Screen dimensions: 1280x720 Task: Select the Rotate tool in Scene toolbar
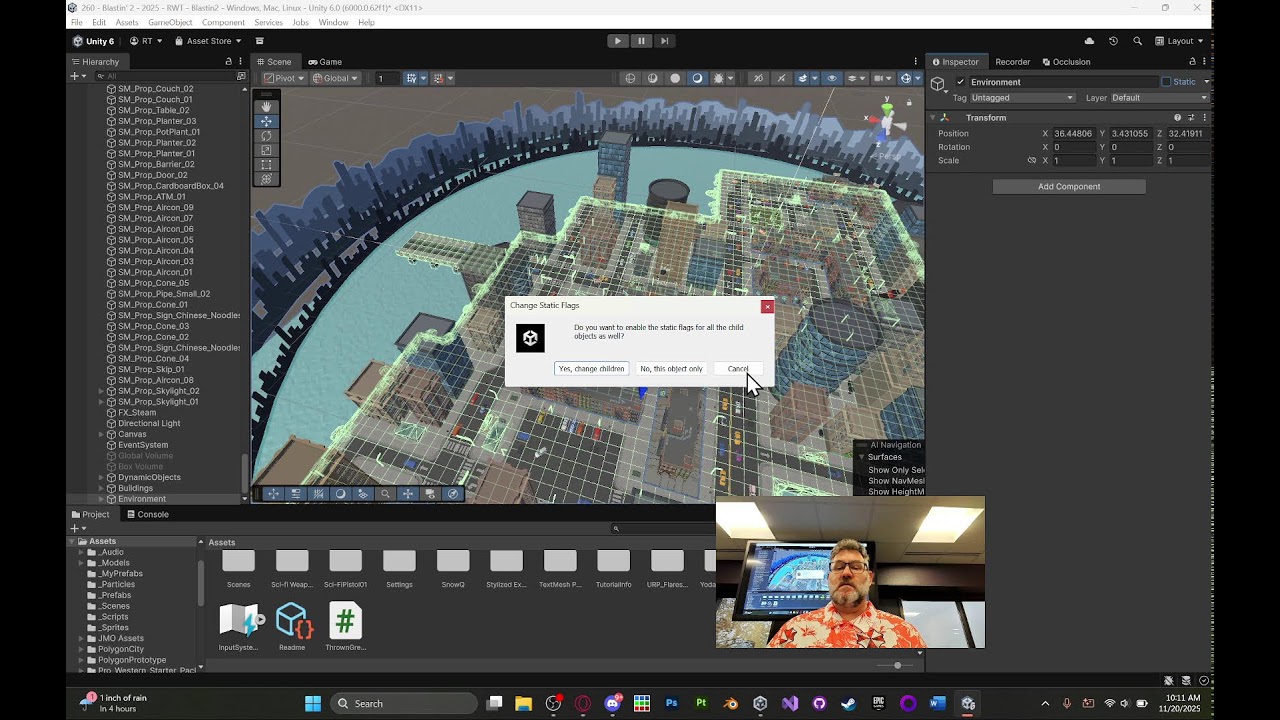266,136
